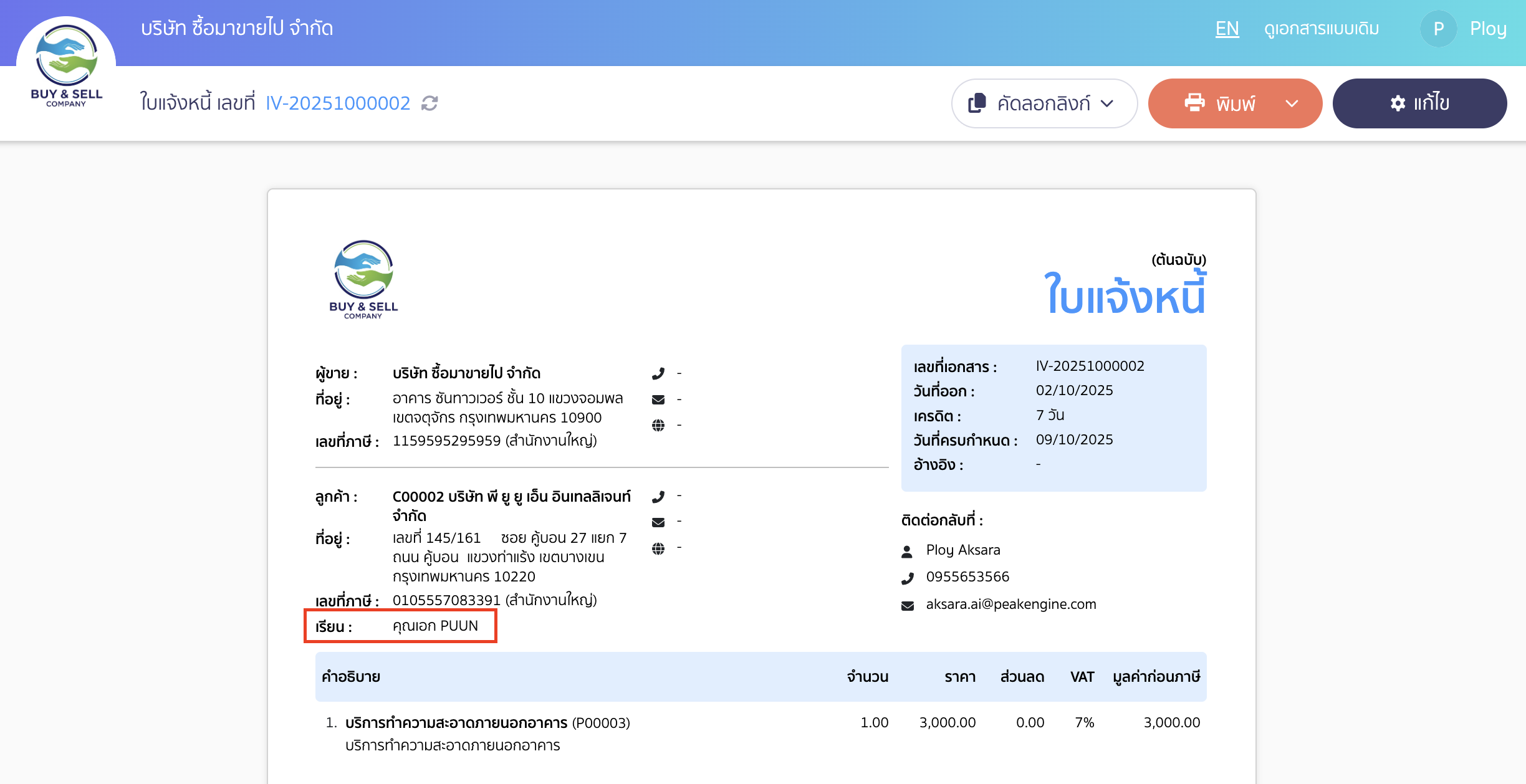Screen dimensions: 1526x784
Task: Click the phone icon next to seller info
Action: point(658,372)
